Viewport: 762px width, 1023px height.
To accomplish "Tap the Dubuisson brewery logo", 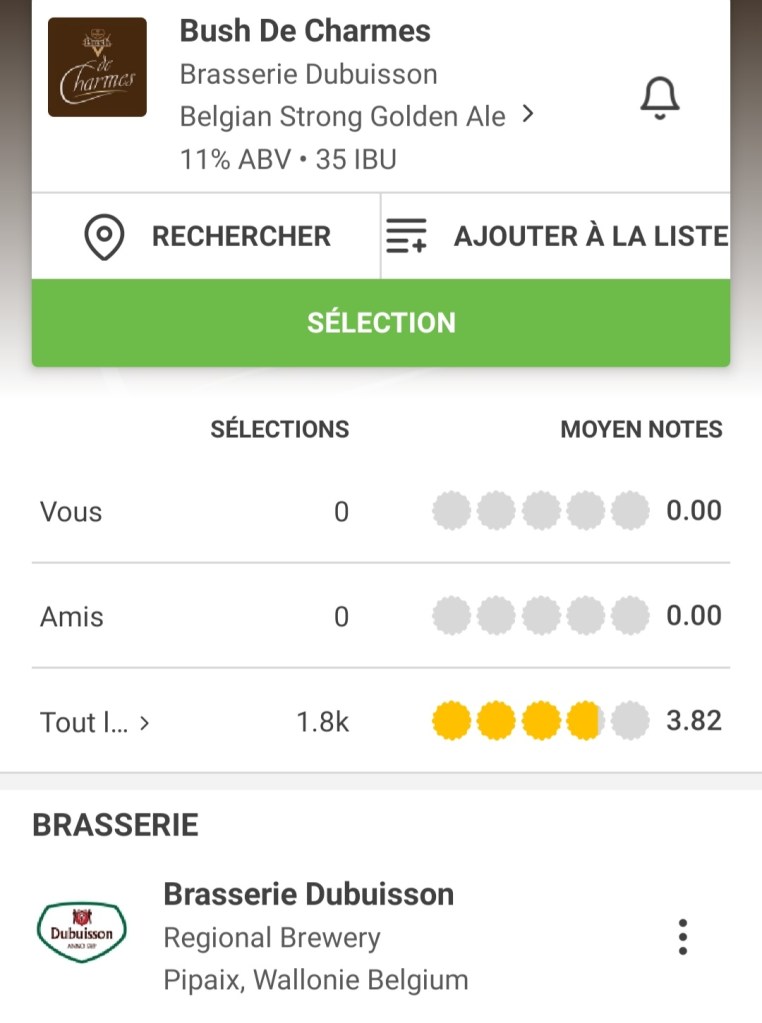I will coord(82,933).
